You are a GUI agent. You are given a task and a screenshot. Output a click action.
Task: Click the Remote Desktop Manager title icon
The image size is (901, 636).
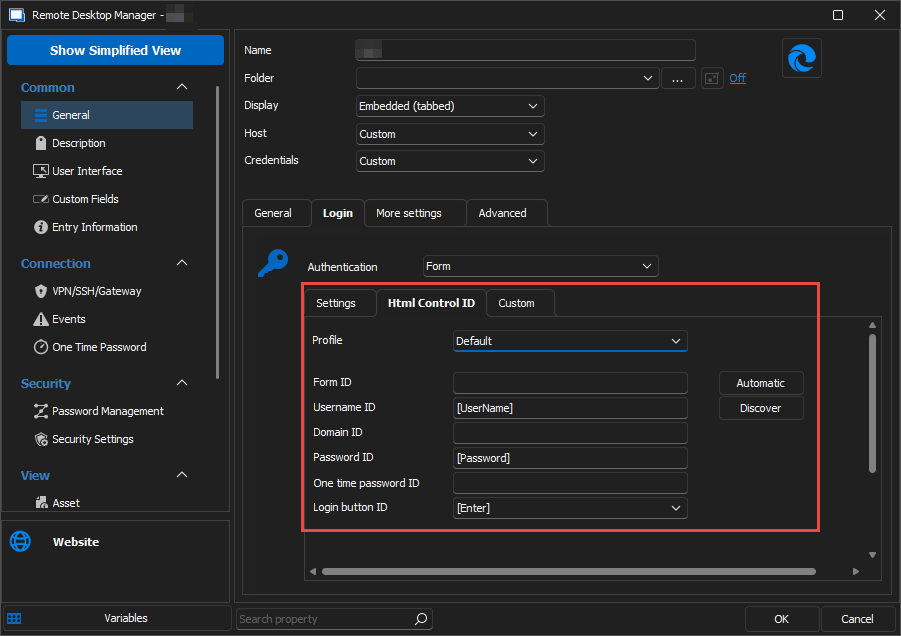[x=17, y=15]
